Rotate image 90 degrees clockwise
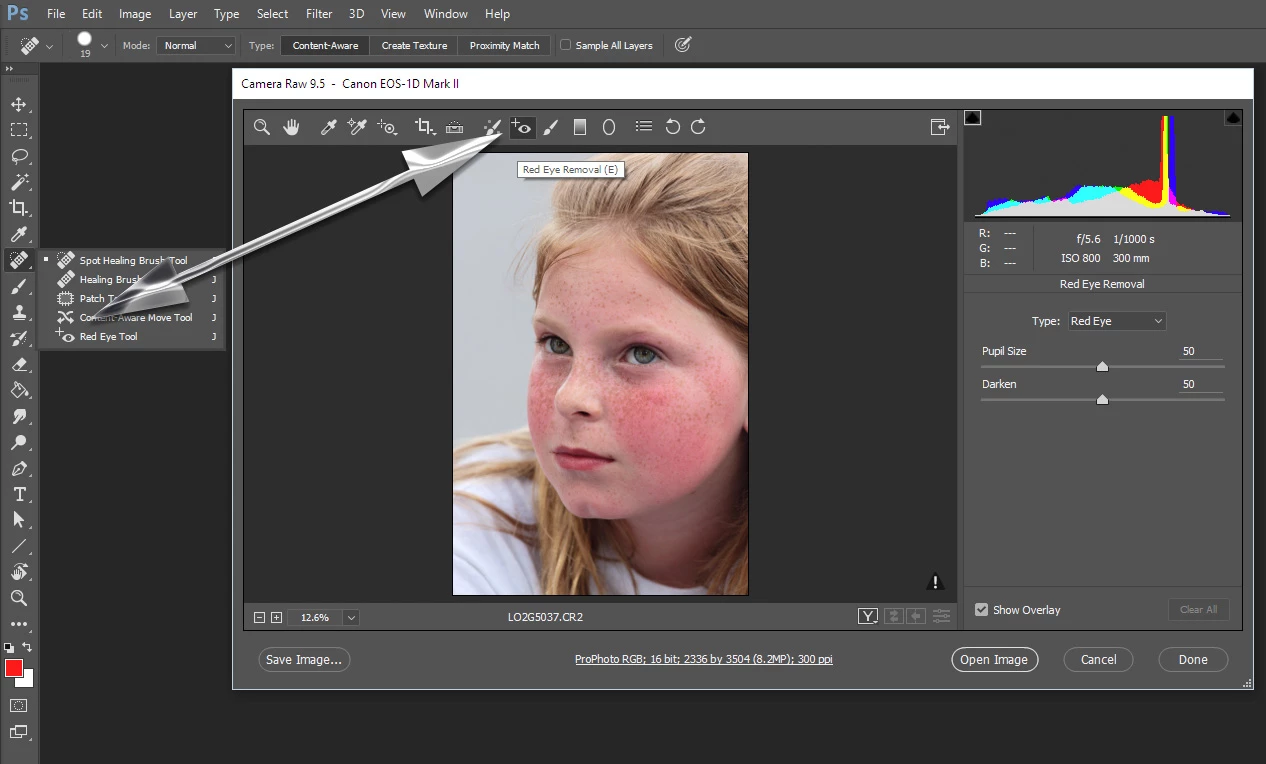 pos(698,127)
